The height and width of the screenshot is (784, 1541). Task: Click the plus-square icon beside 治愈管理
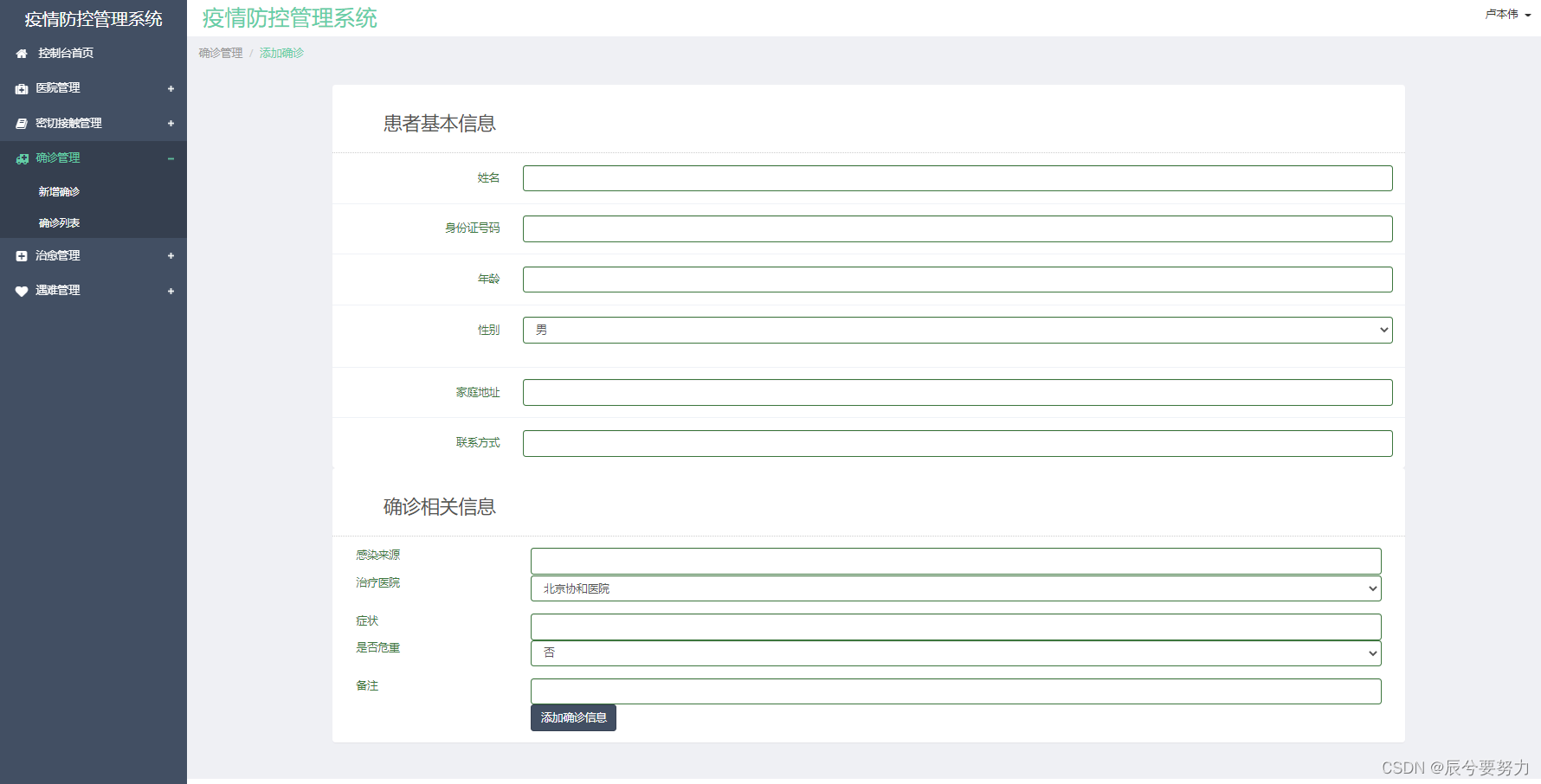[x=22, y=256]
